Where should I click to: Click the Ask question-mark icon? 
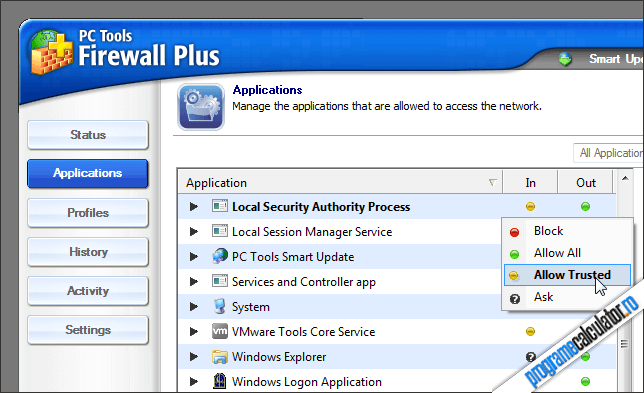point(515,299)
